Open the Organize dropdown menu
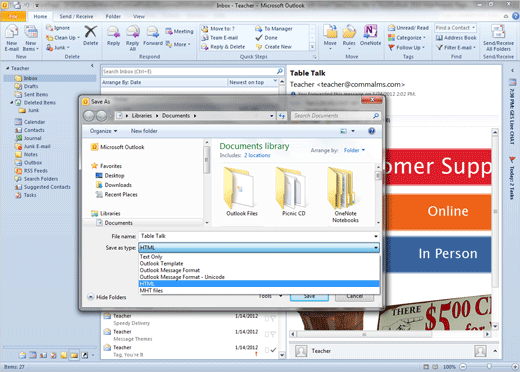Screen dimensions: 520x372 103,131
